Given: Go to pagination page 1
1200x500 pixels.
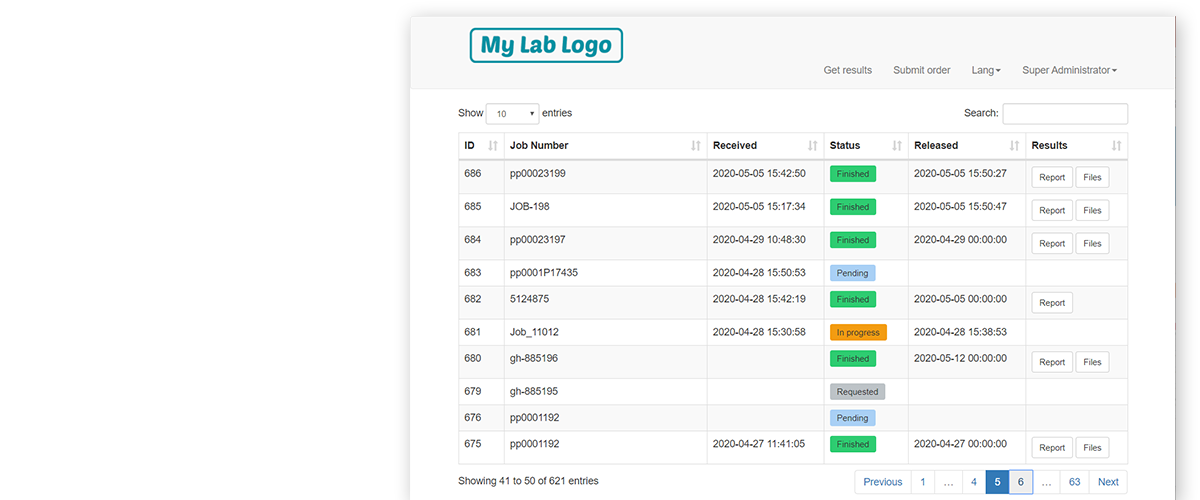Looking at the screenshot, I should click(923, 482).
